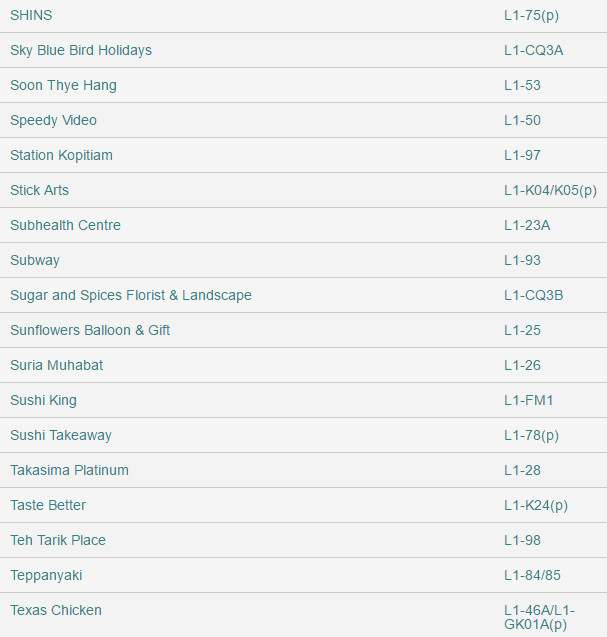Screen dimensions: 607x637
Task: Click Sushi Takeaway store name
Action: 60,436
